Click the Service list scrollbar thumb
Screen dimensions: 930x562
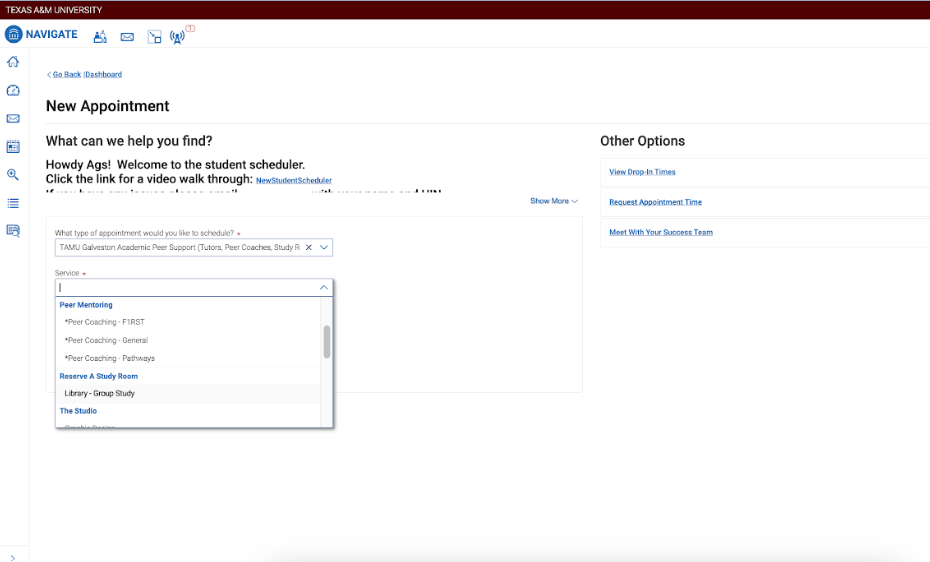327,342
